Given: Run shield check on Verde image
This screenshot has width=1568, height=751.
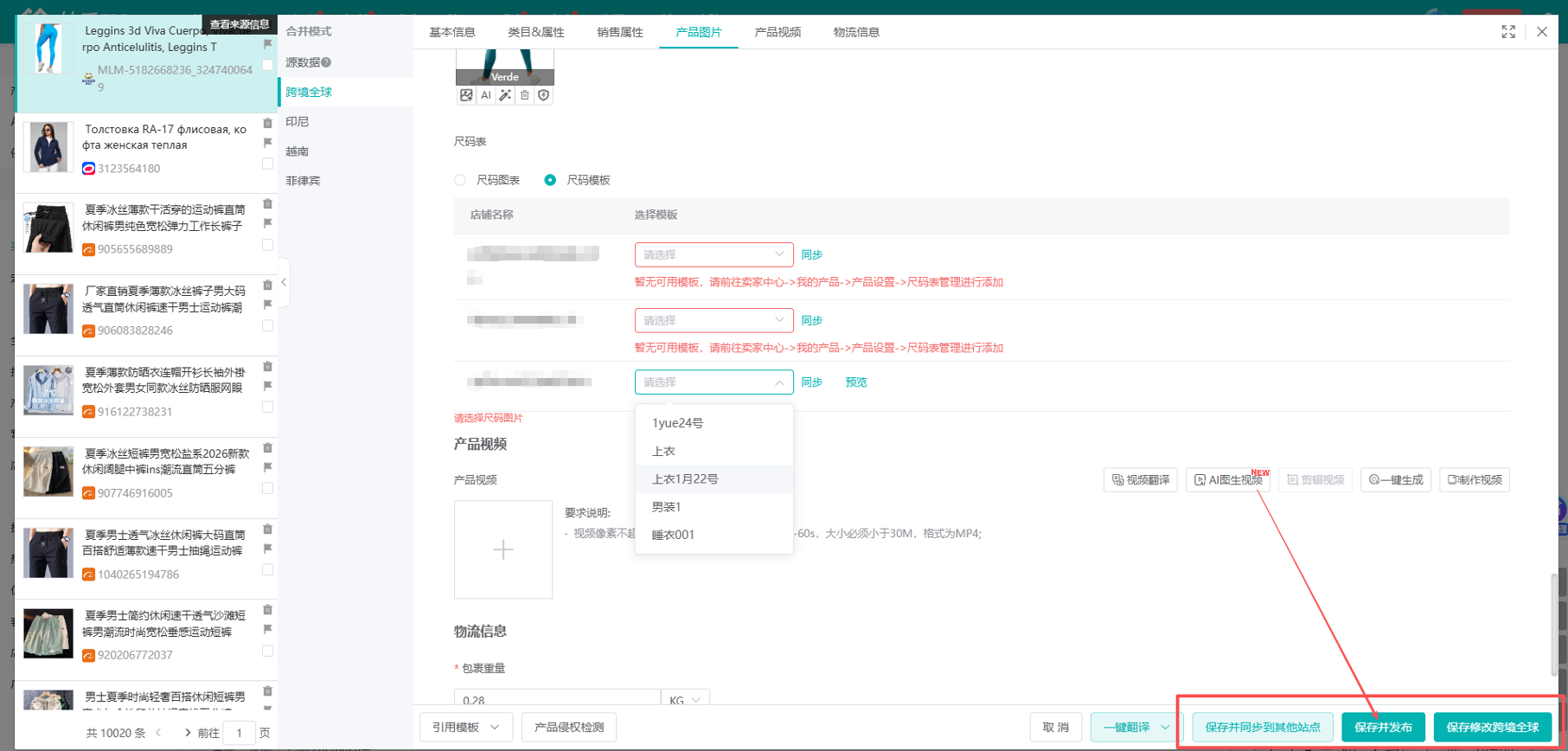Looking at the screenshot, I should [543, 95].
